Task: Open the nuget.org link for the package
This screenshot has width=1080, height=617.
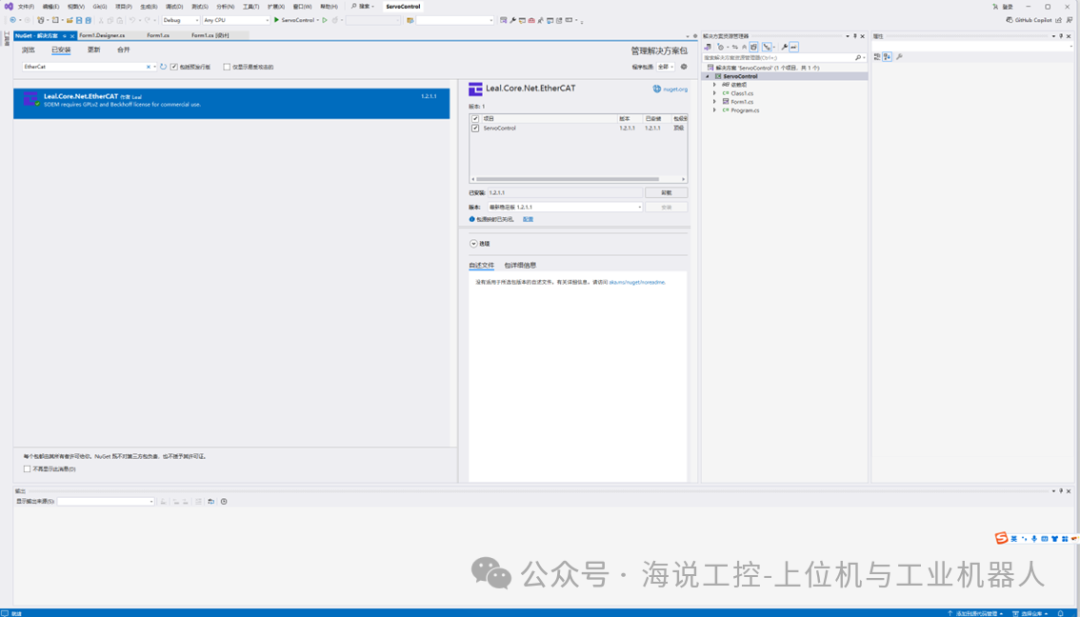Action: coord(673,89)
